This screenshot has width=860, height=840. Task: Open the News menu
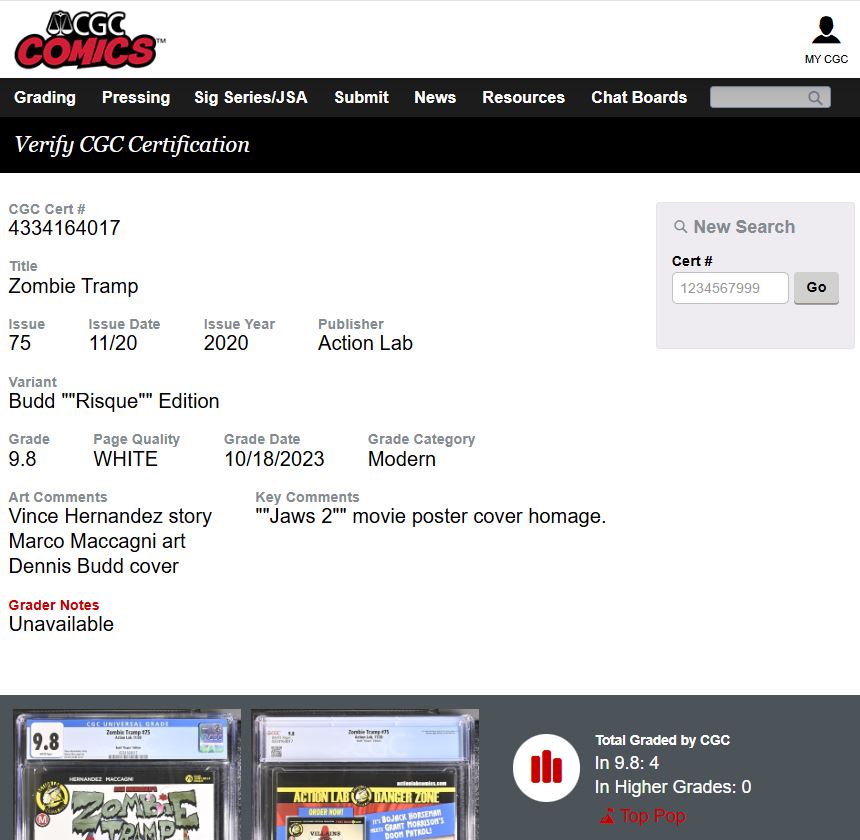tap(435, 97)
